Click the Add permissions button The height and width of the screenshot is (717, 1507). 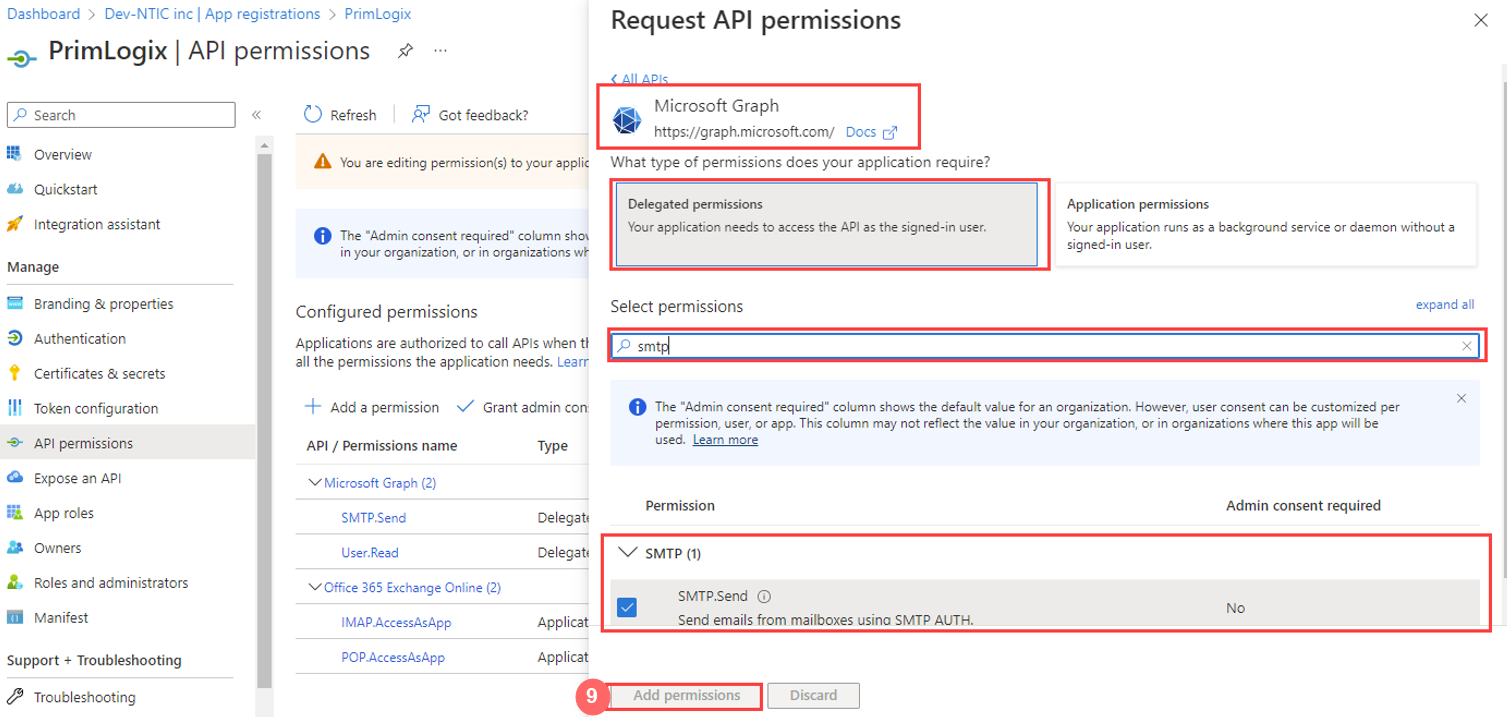coord(686,696)
